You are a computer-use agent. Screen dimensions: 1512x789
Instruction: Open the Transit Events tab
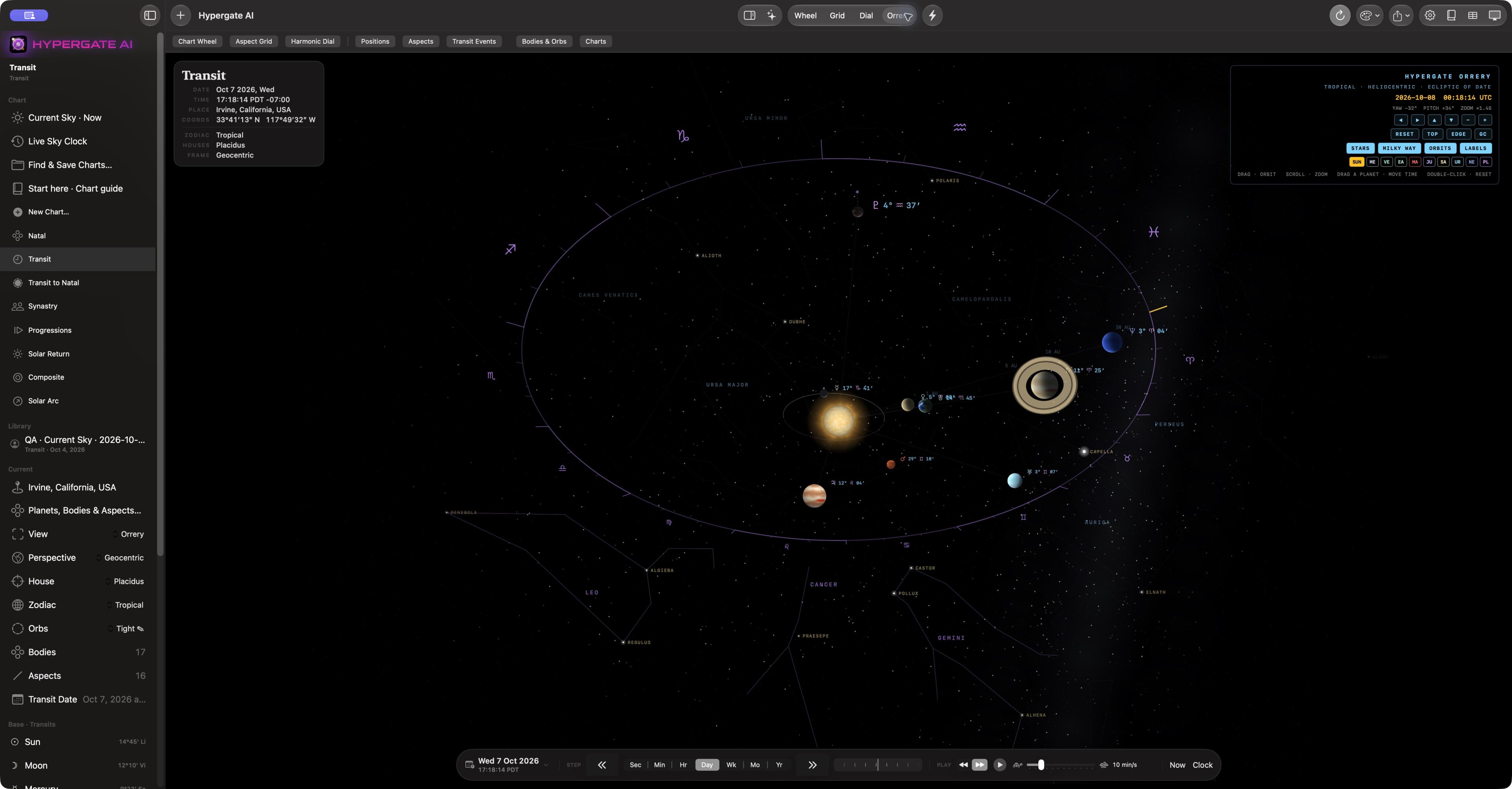click(x=474, y=41)
